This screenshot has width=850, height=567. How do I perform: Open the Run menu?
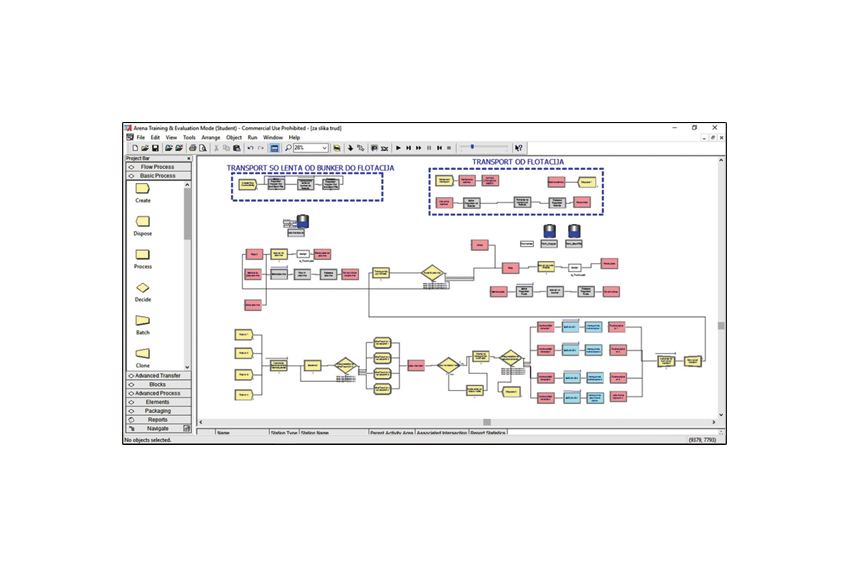coord(253,138)
